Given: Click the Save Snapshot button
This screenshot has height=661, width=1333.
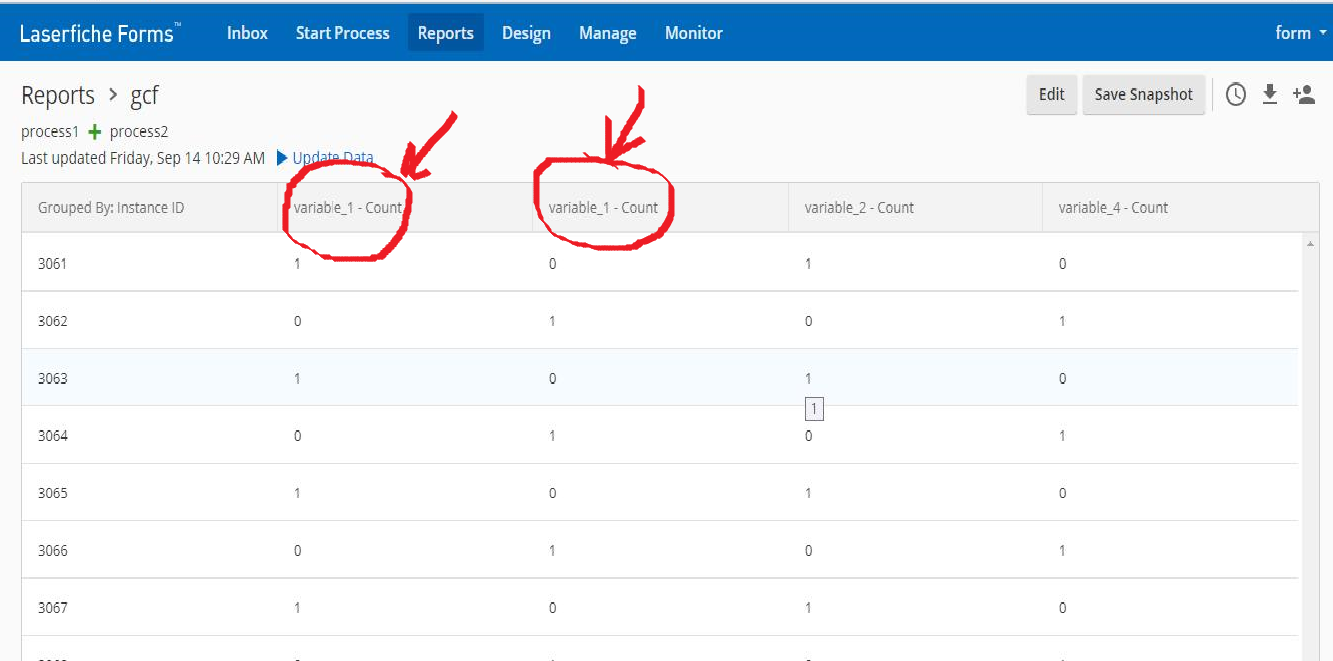Looking at the screenshot, I should 1143,95.
